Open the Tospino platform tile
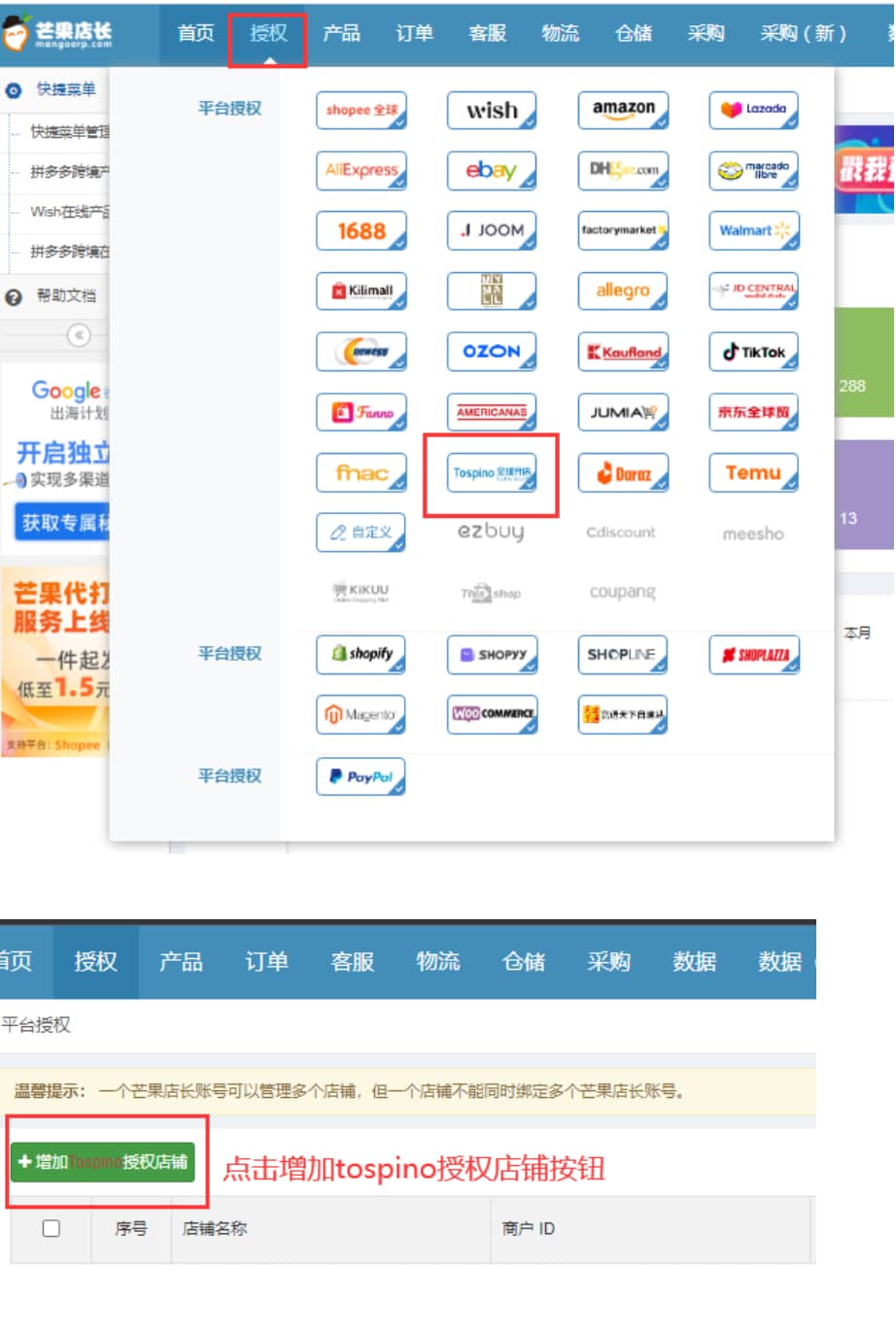The width and height of the screenshot is (896, 1338). [x=492, y=473]
